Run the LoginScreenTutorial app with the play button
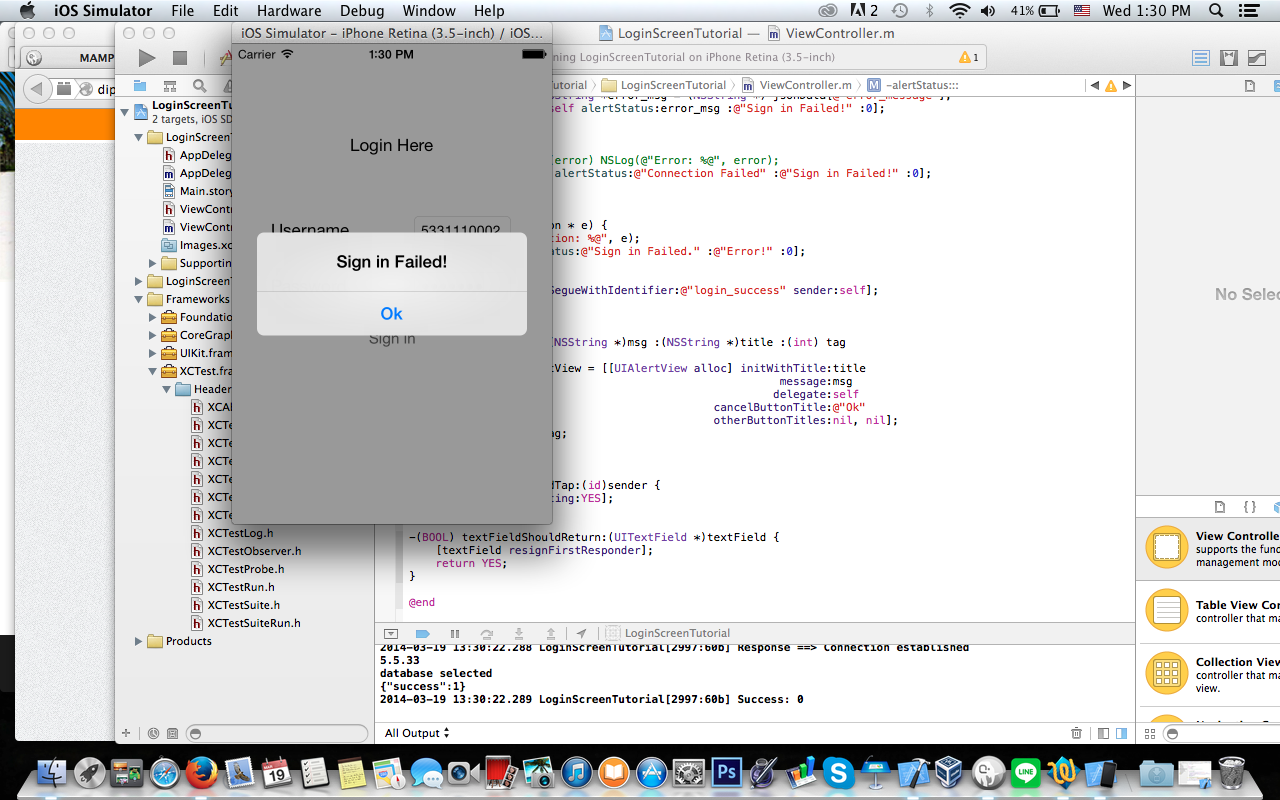The width and height of the screenshot is (1280, 800). 146,58
